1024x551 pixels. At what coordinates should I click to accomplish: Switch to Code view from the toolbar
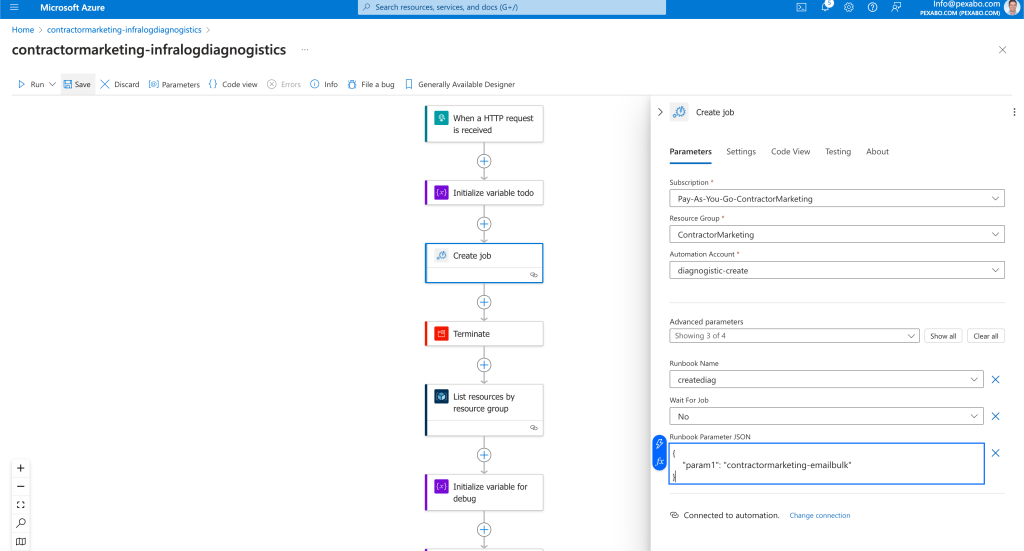point(233,84)
